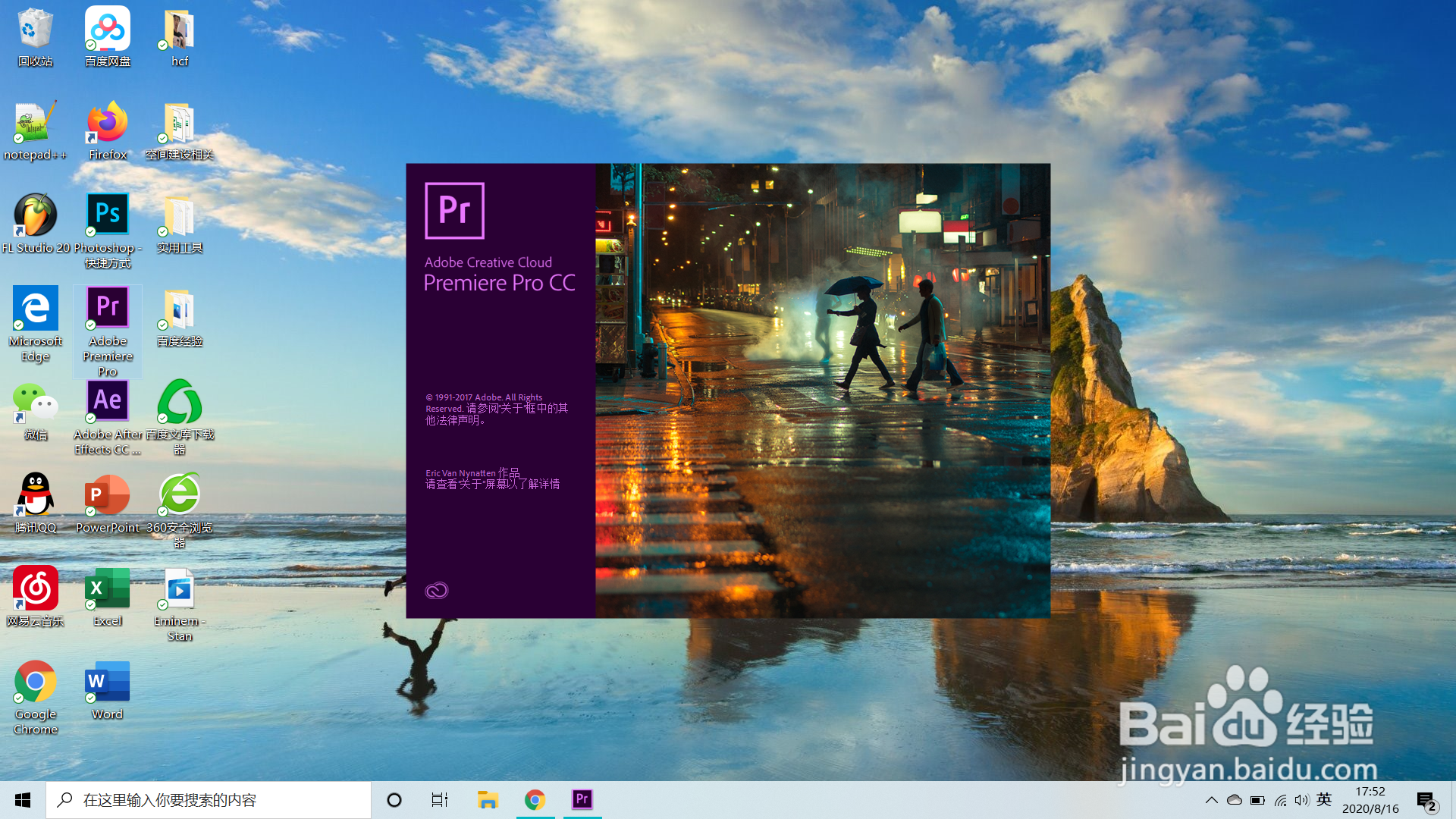Viewport: 1456px width, 819px height.
Task: Click the 'Premiere Pro CC' title text
Action: (499, 283)
